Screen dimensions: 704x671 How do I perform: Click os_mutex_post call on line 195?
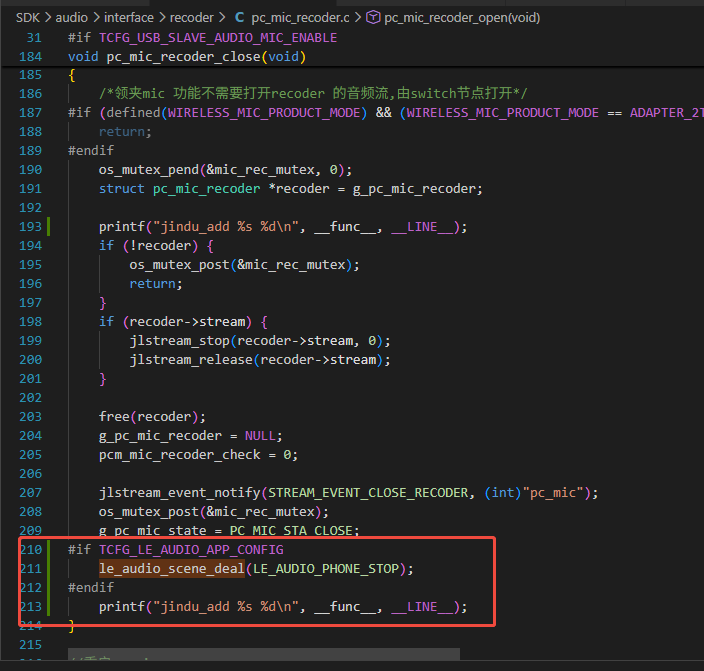click(244, 265)
